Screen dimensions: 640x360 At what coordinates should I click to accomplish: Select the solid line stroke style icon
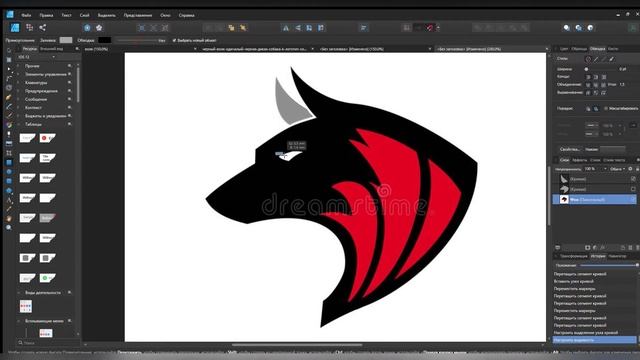pos(596,59)
